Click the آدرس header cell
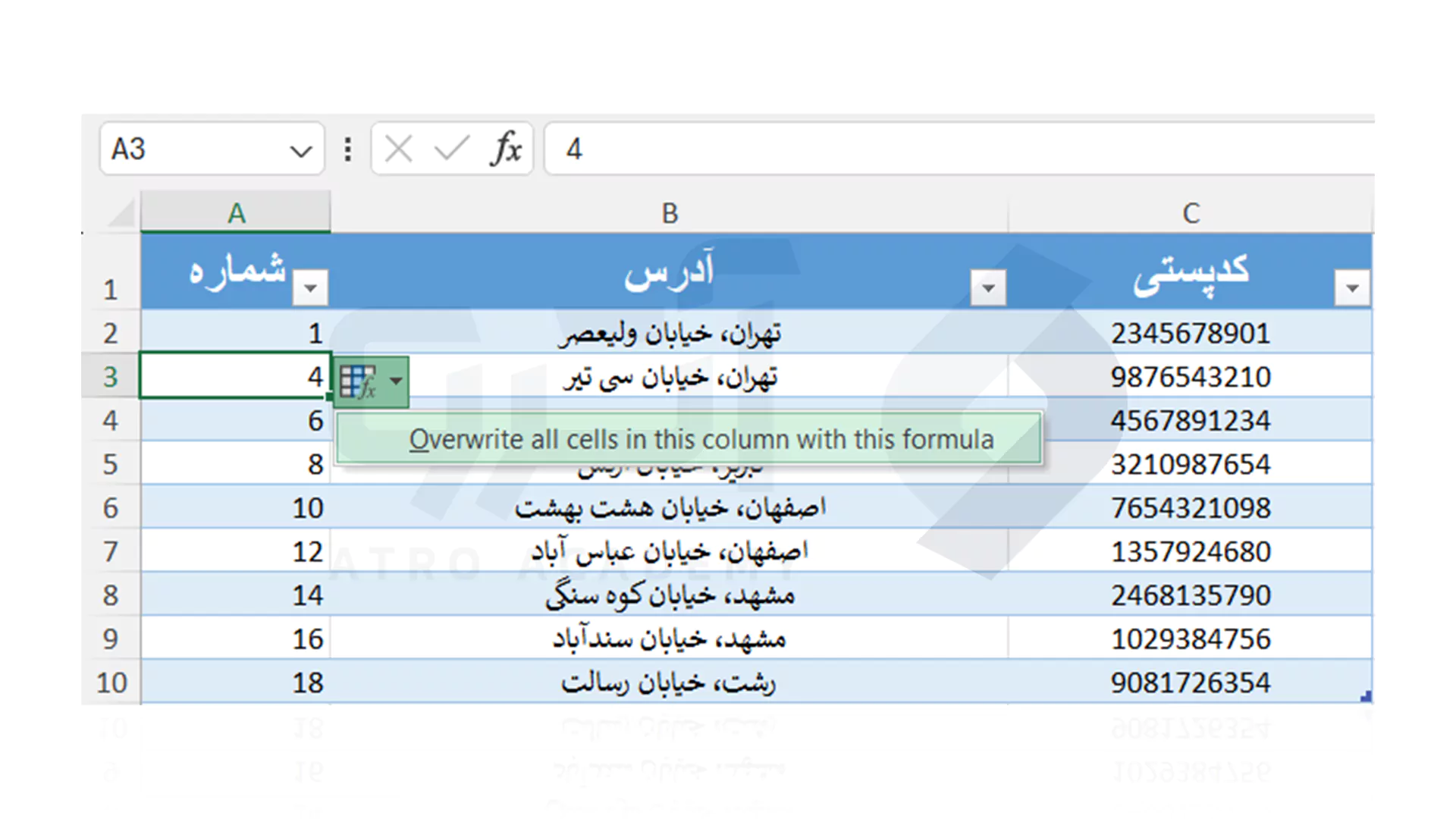Image resolution: width=1456 pixels, height=819 pixels. coord(670,271)
